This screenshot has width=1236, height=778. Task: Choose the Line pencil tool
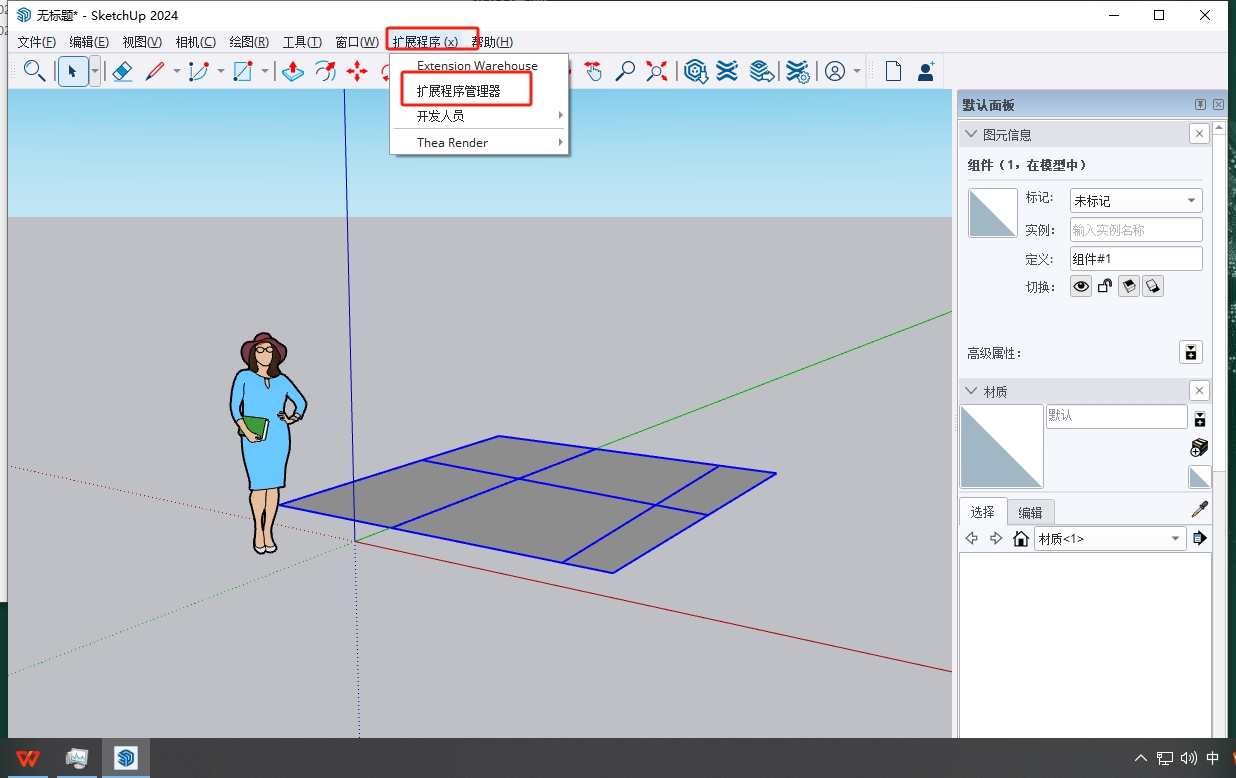click(x=155, y=71)
